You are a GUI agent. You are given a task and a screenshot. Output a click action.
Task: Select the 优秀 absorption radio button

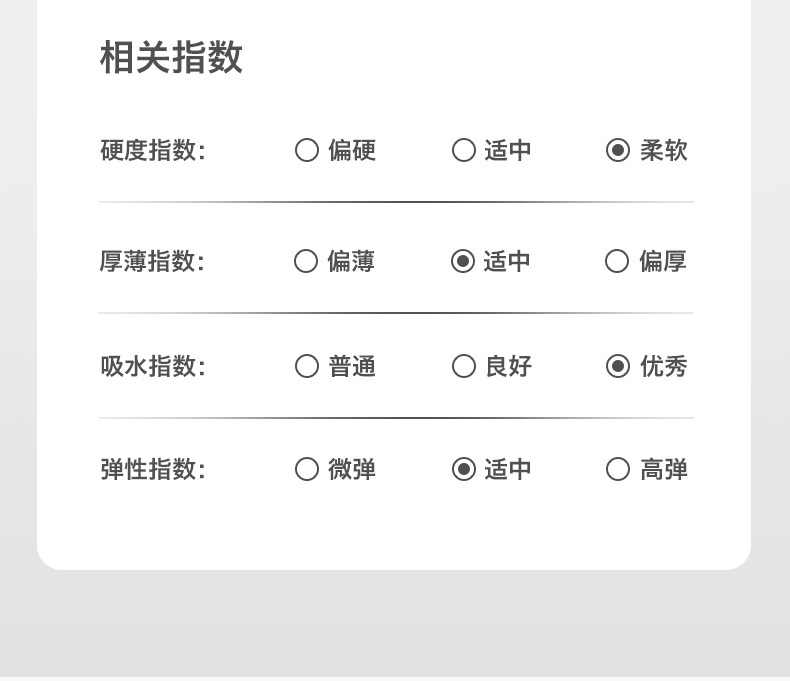(x=618, y=366)
